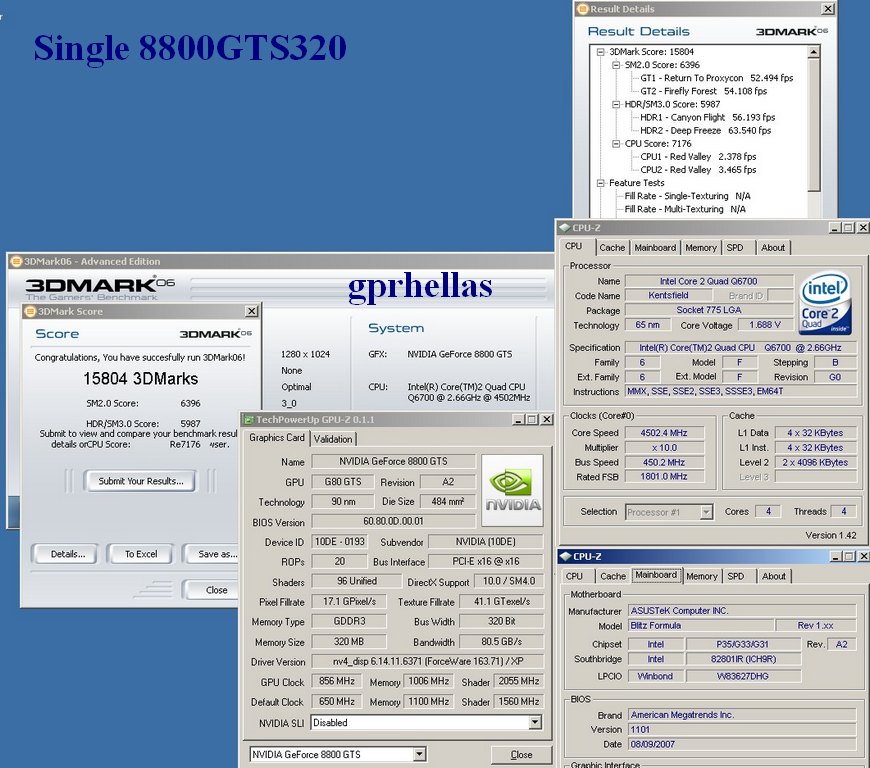This screenshot has height=768, width=870.
Task: Open the SPD tab in upper CPU-Z
Action: tap(735, 247)
